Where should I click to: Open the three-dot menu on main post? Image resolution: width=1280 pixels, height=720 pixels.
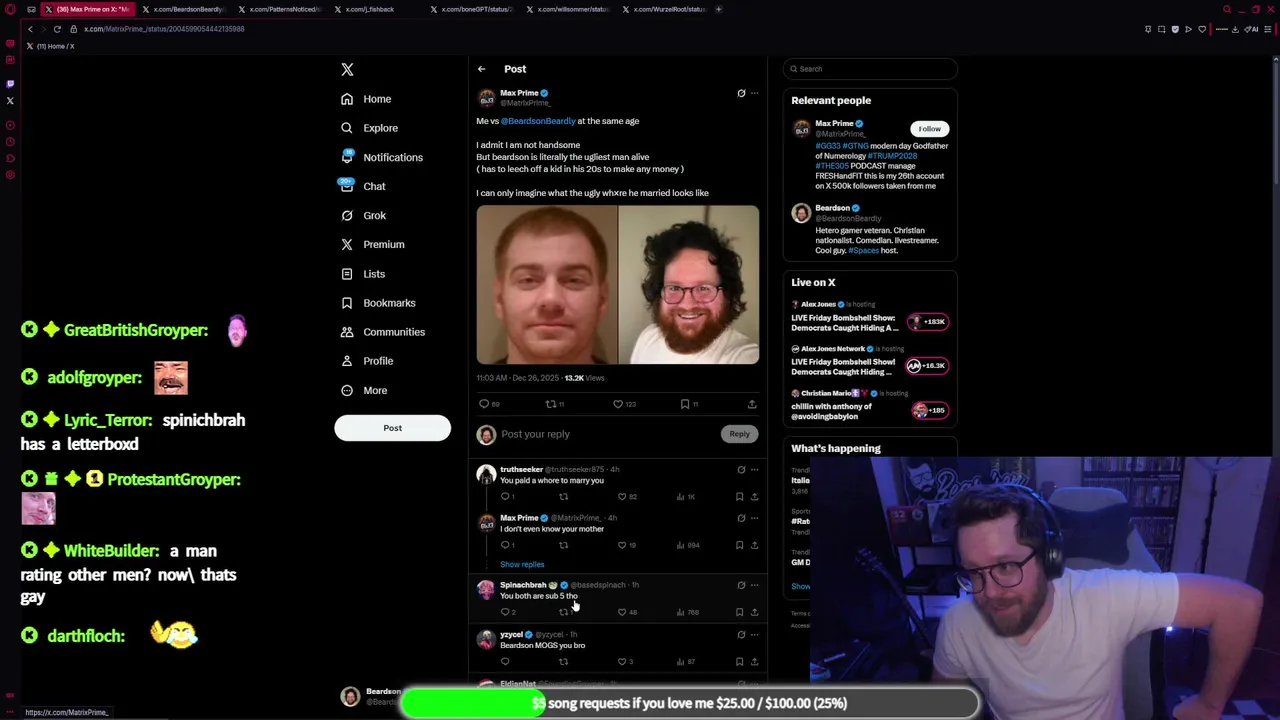[x=755, y=93]
